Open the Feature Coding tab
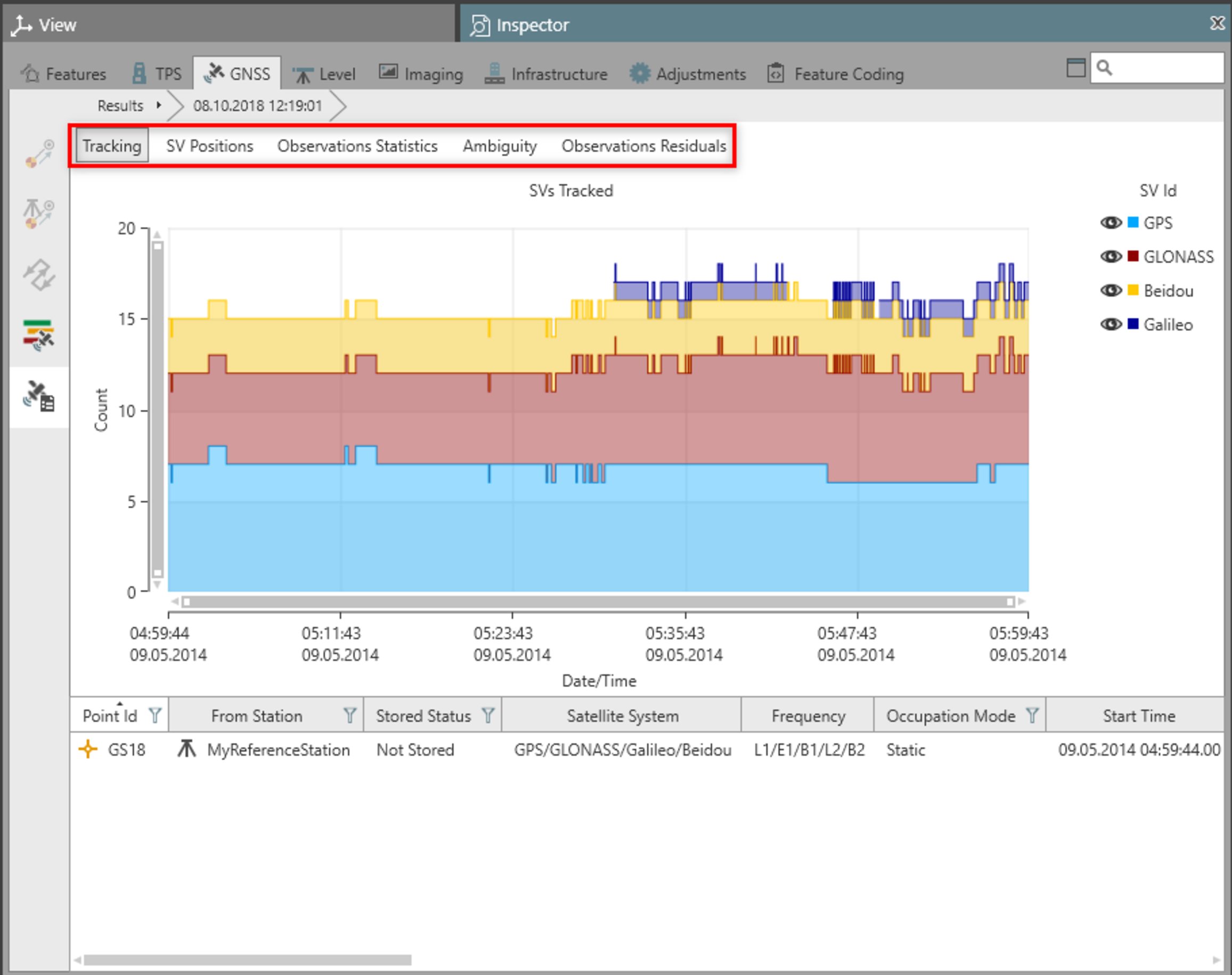The width and height of the screenshot is (1232, 975). pyautogui.click(x=836, y=74)
